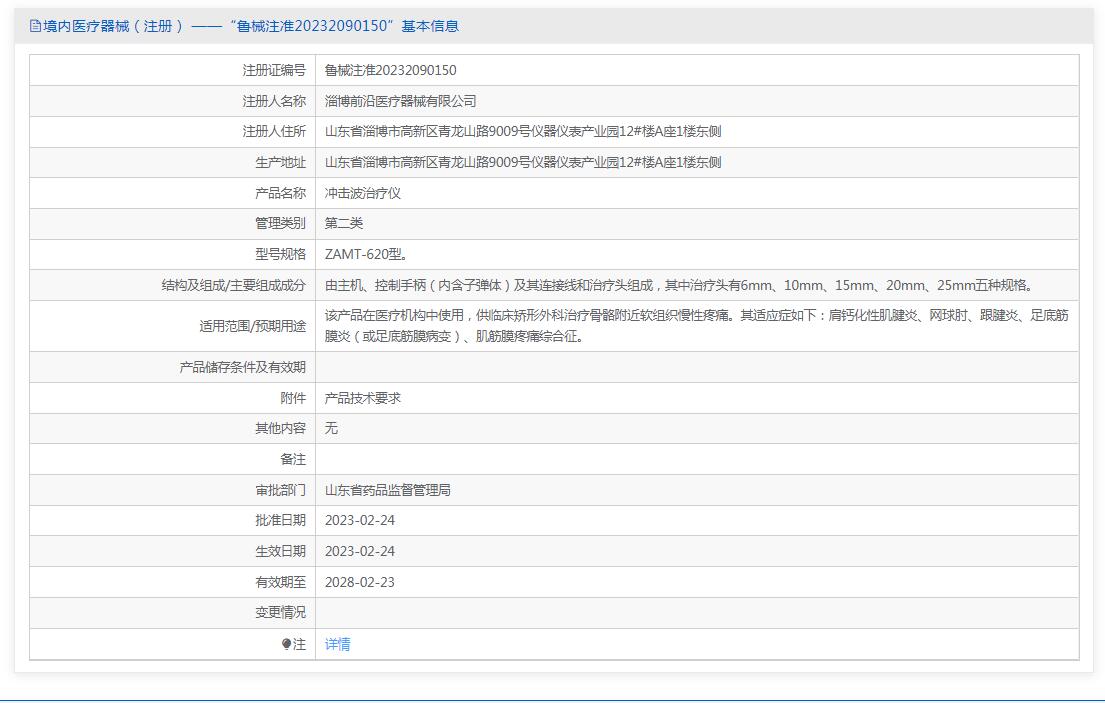This screenshot has height=703, width=1105.
Task: Open the 详情 link
Action: pyautogui.click(x=337, y=644)
